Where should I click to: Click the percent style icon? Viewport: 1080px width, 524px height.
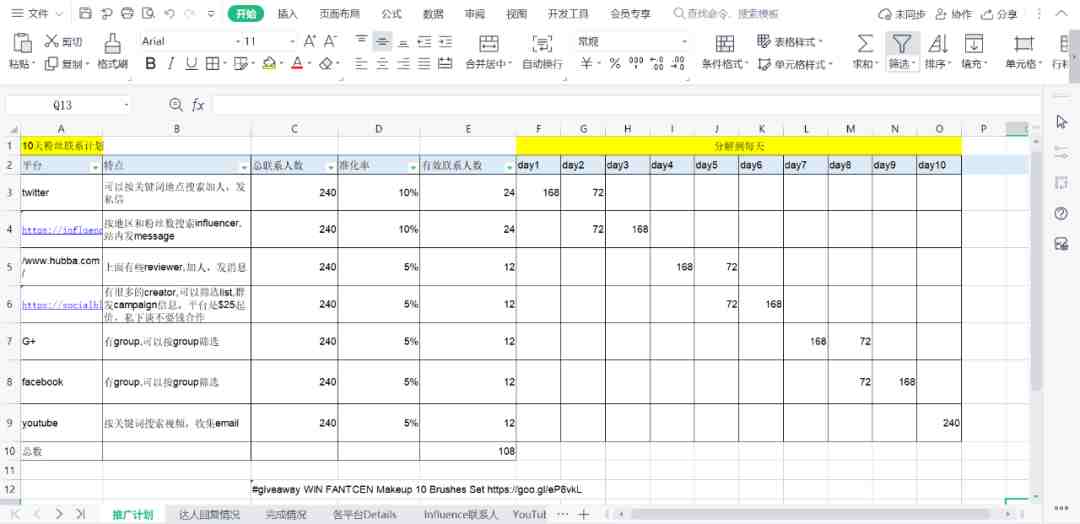[614, 63]
